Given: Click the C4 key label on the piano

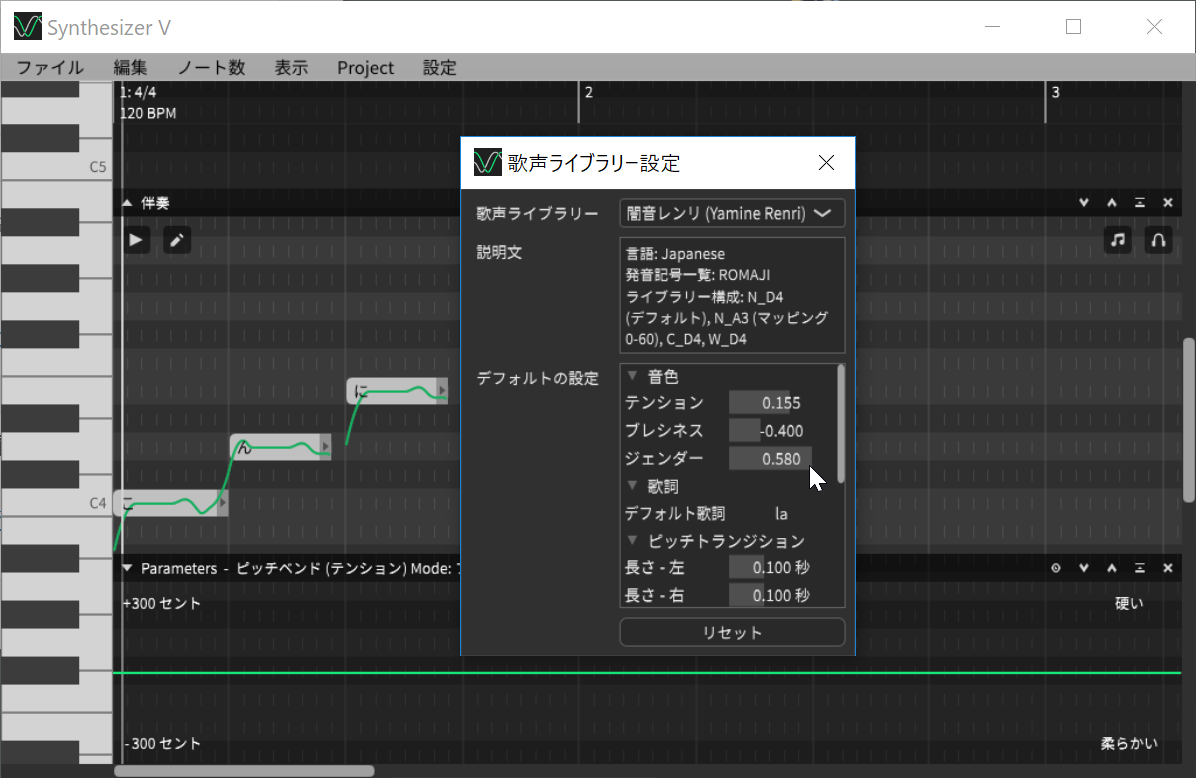Looking at the screenshot, I should click(98, 503).
